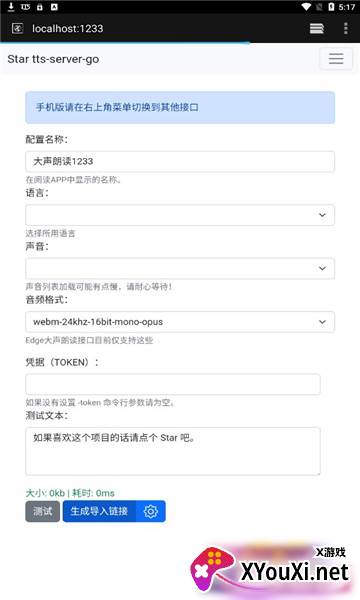
Task: Tap the TTS icon in status bar
Action: click(25, 7)
